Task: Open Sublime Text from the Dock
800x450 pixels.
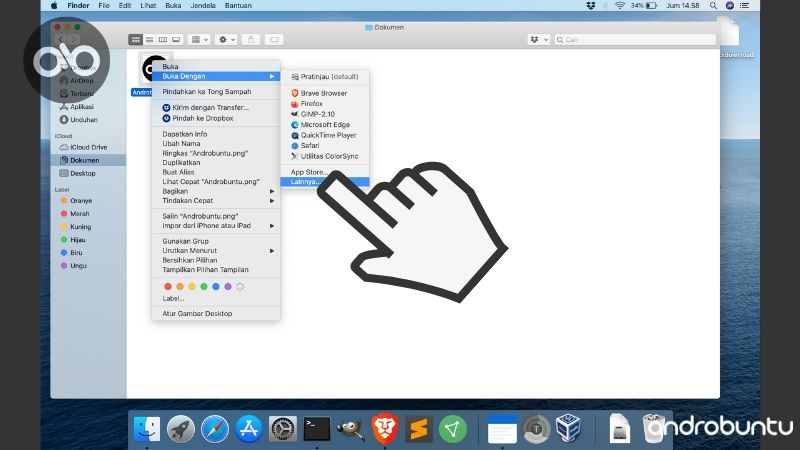Action: click(418, 429)
